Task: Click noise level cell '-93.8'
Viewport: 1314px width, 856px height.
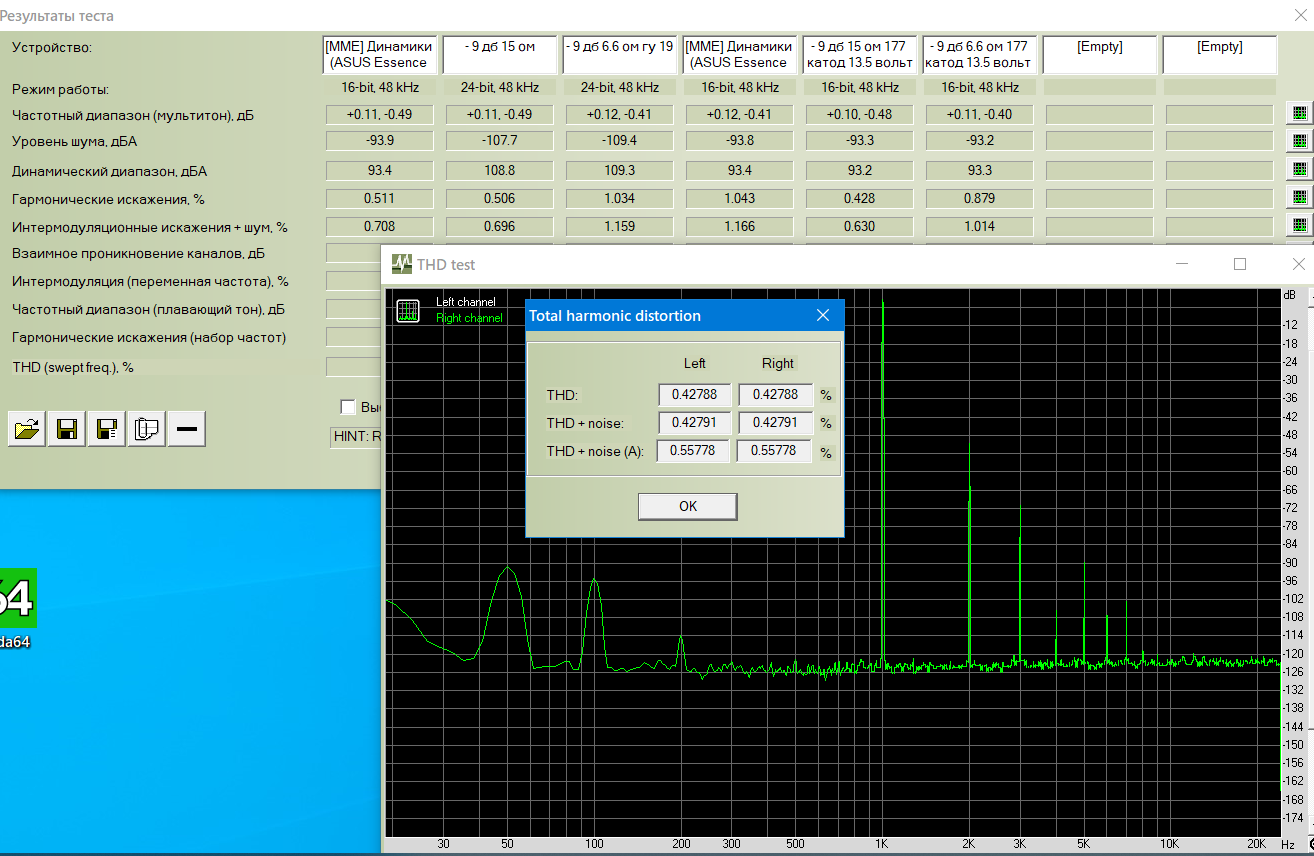Action: [740, 142]
